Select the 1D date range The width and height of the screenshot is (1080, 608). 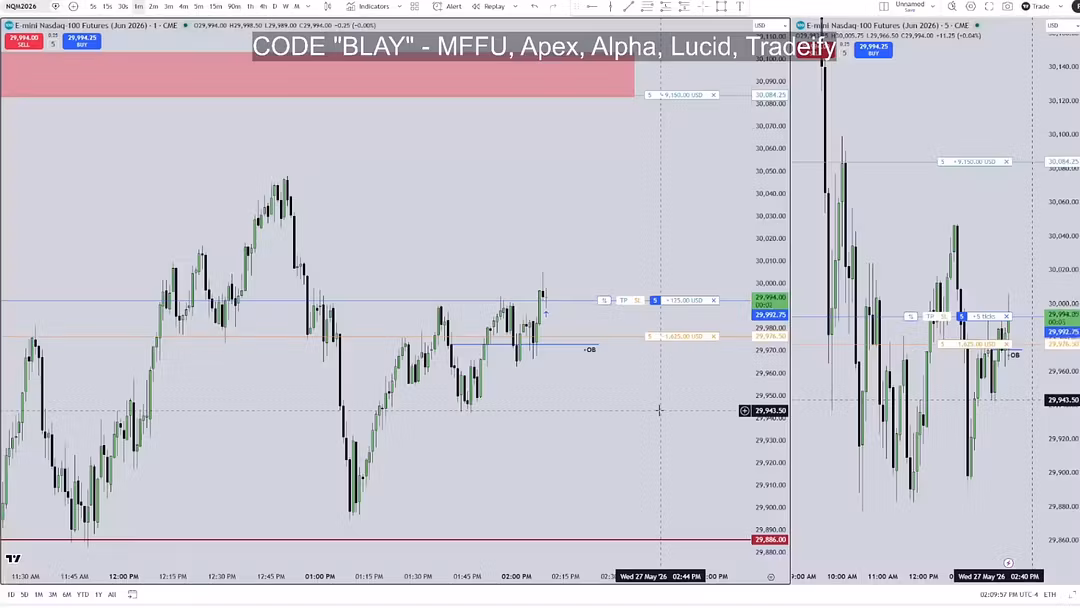(10, 594)
